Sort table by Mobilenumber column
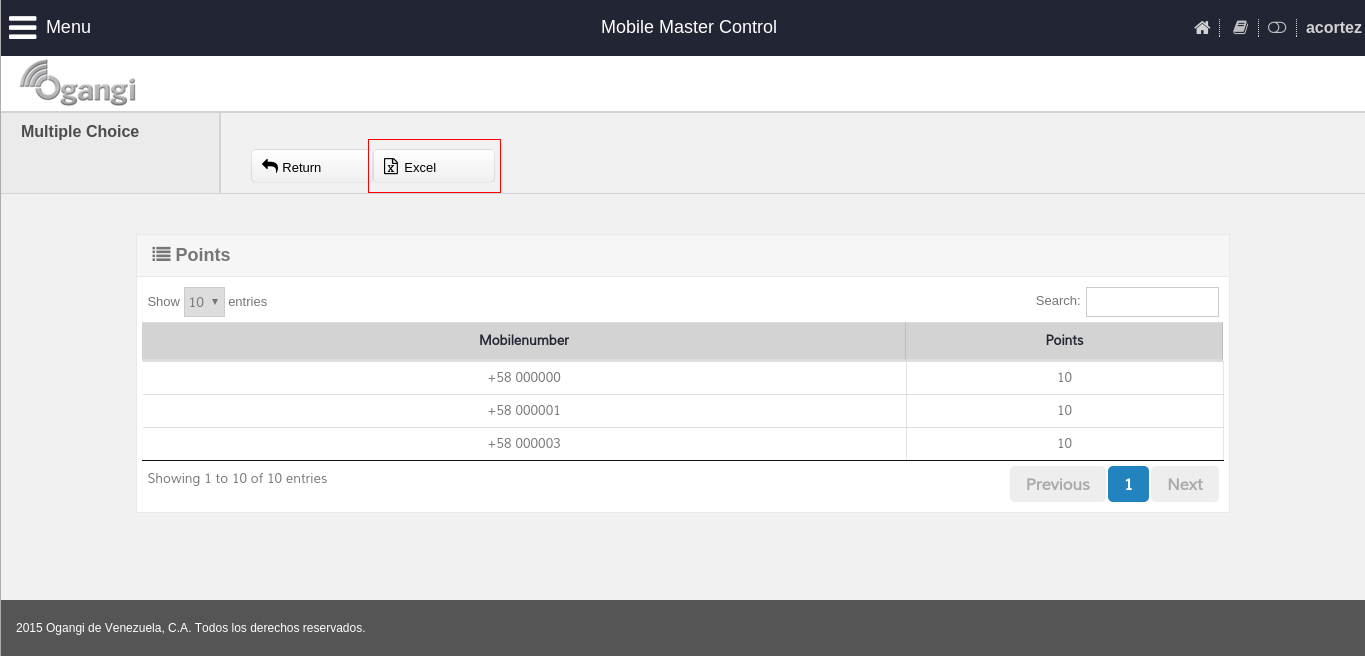This screenshot has height=656, width=1365. point(524,340)
